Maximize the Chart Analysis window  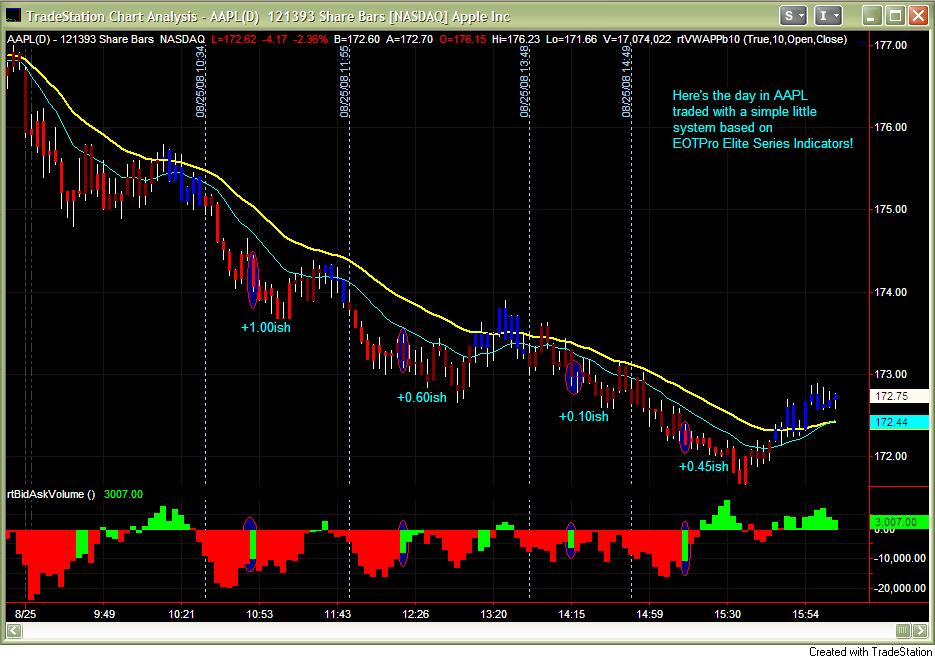pos(895,16)
